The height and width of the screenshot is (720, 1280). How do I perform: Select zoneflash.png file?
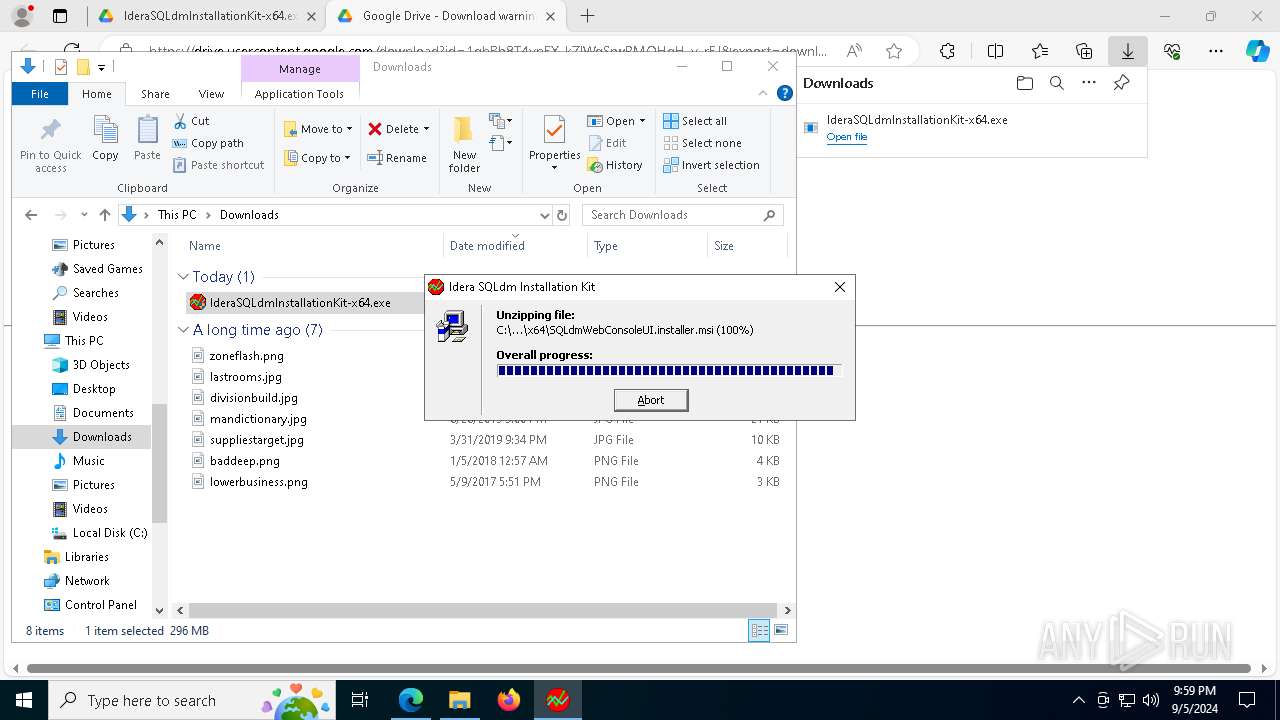click(246, 356)
